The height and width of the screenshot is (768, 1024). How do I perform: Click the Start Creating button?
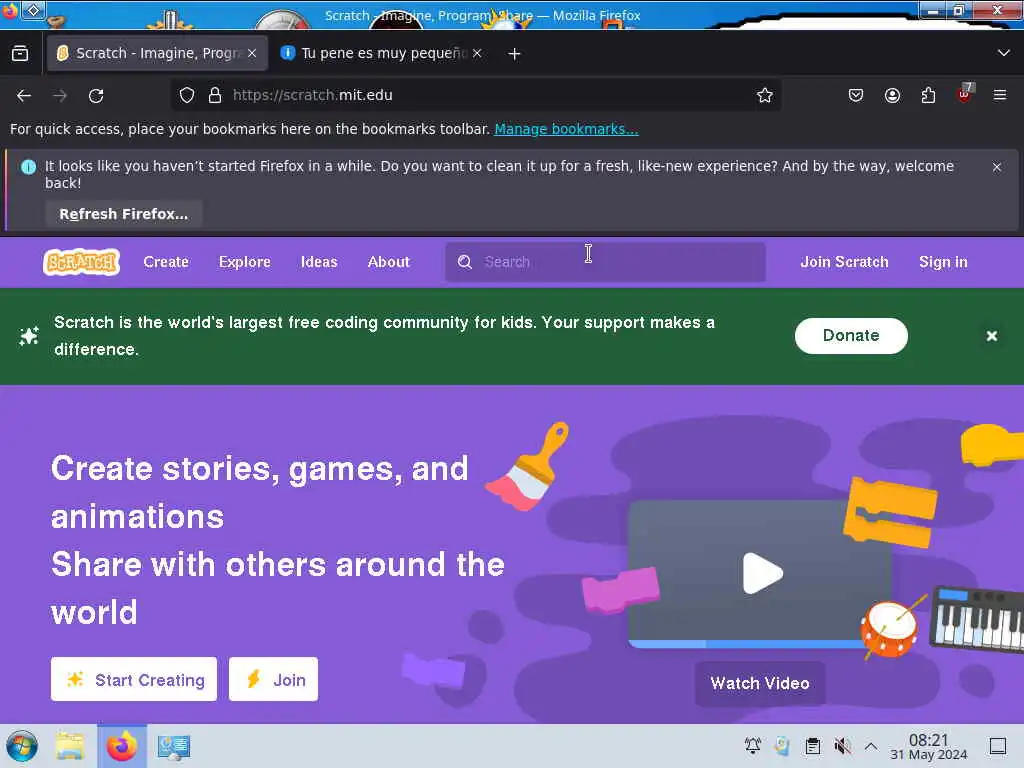click(134, 679)
